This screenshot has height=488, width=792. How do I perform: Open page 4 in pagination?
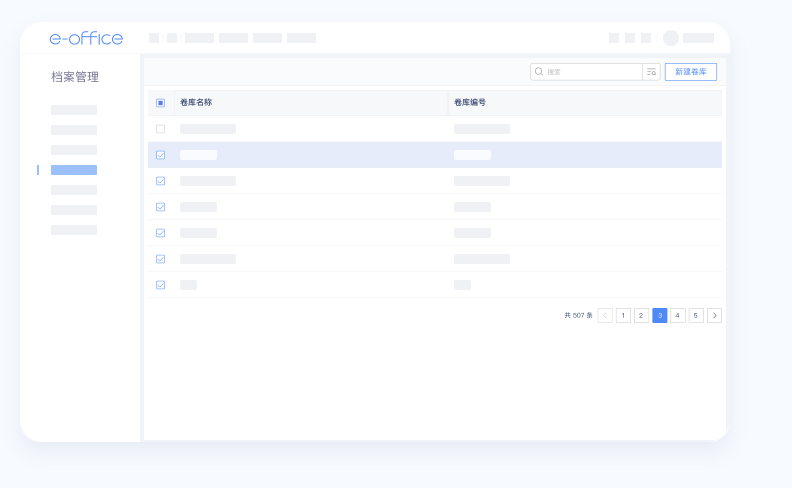pyautogui.click(x=678, y=315)
